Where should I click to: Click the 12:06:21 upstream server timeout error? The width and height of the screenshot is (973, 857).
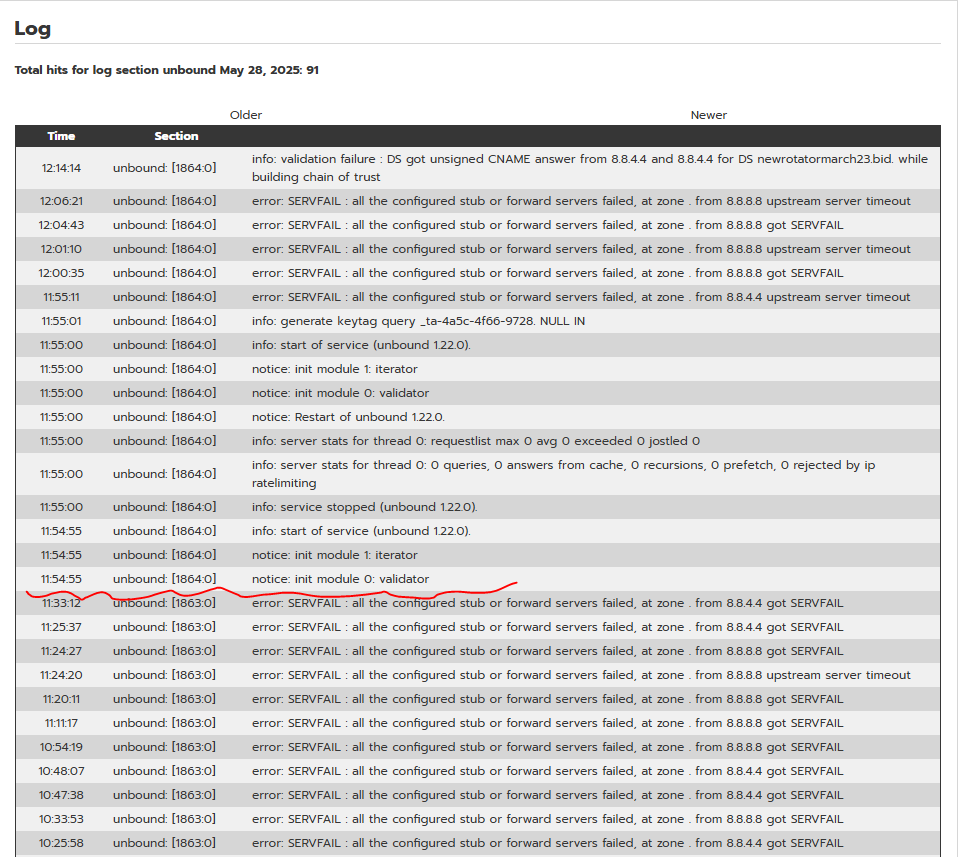581,201
